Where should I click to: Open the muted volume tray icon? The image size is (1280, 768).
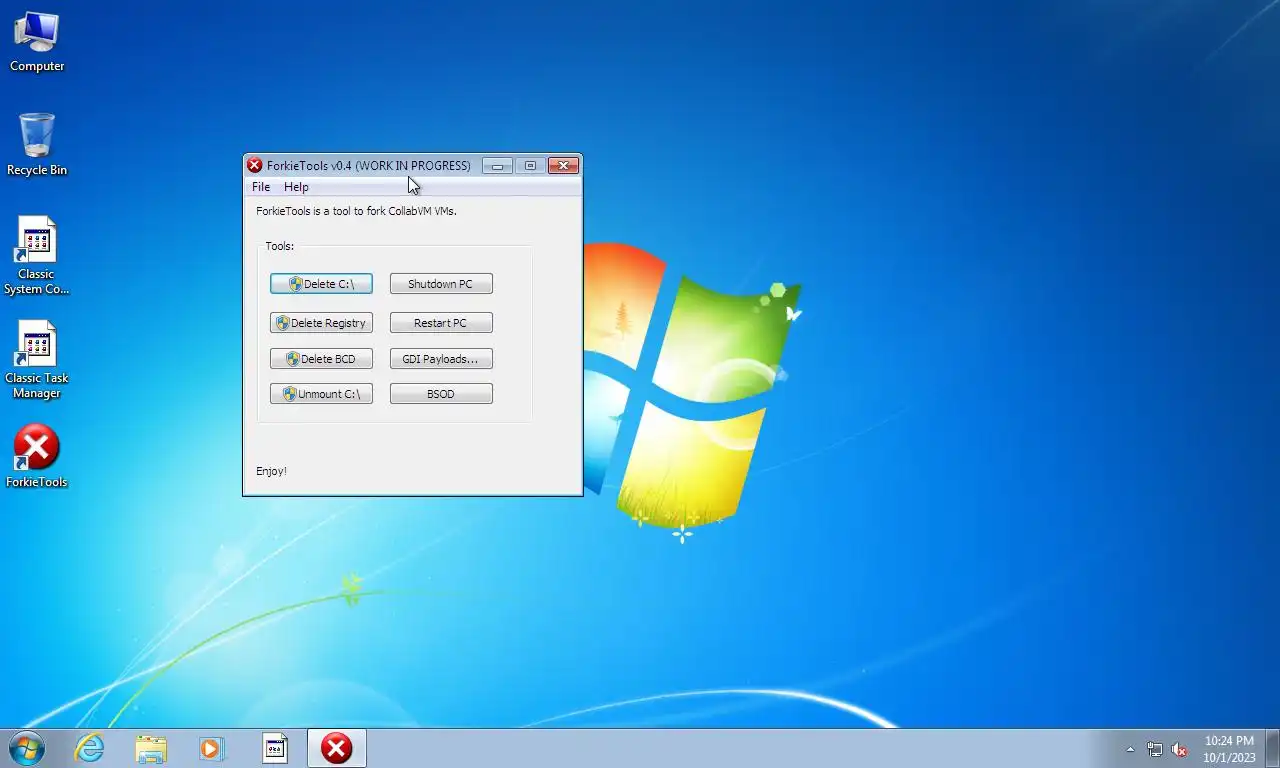1179,749
